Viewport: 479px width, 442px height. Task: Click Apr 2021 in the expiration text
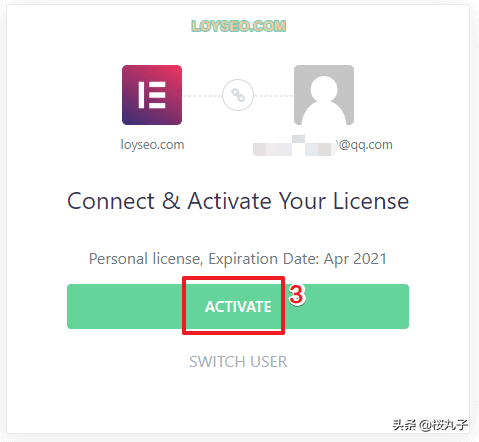[x=355, y=259]
